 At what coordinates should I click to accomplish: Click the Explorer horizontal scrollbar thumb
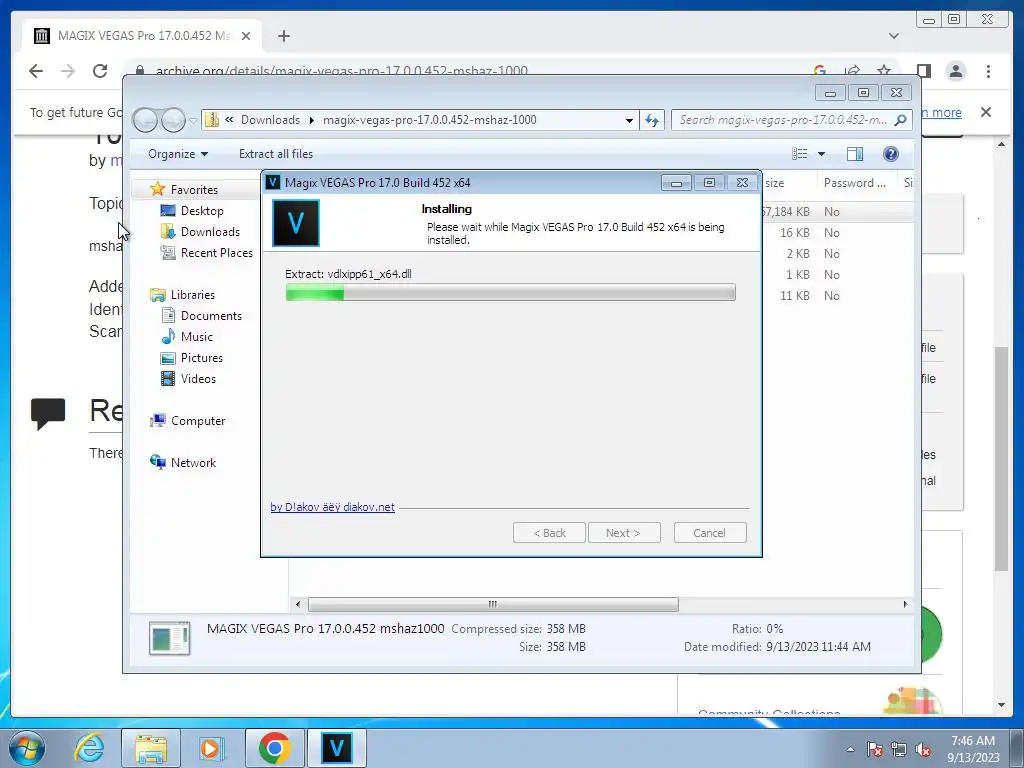pos(493,605)
